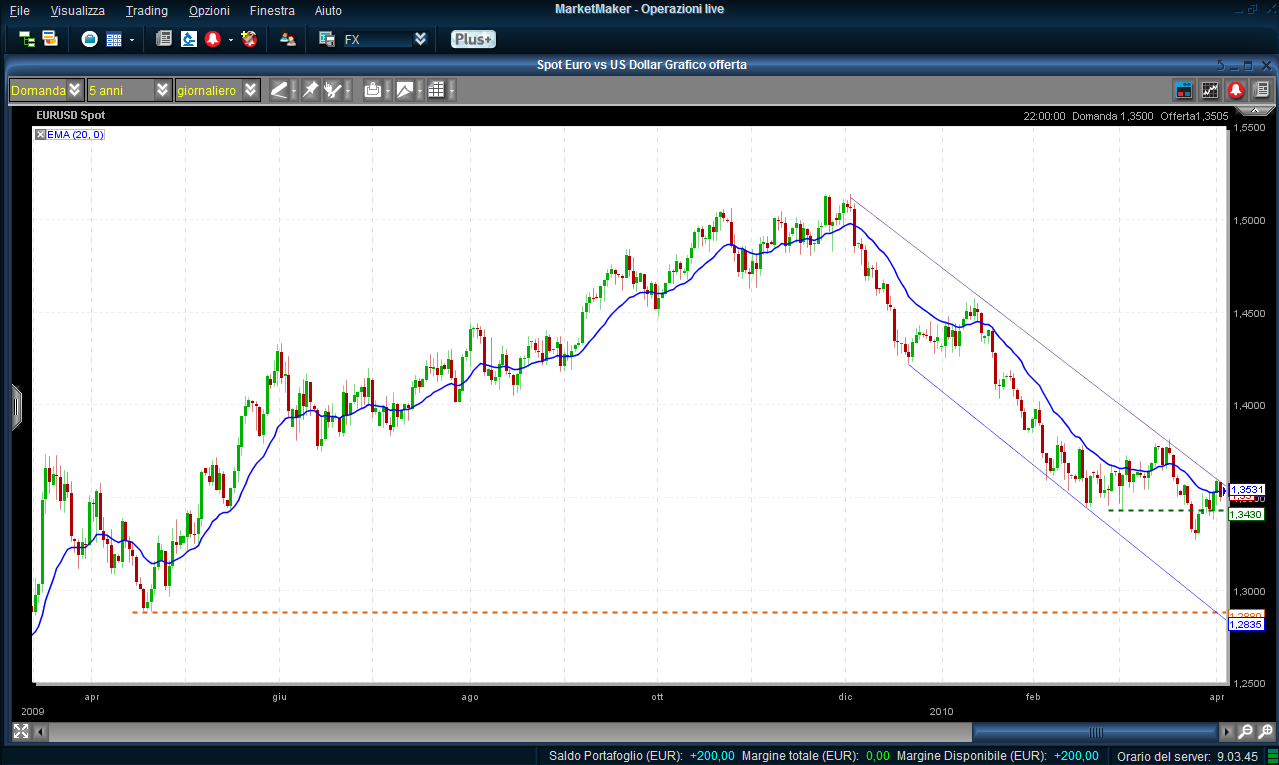Image resolution: width=1279 pixels, height=765 pixels.
Task: Click the chart panel's red alert bell
Action: point(1236,90)
